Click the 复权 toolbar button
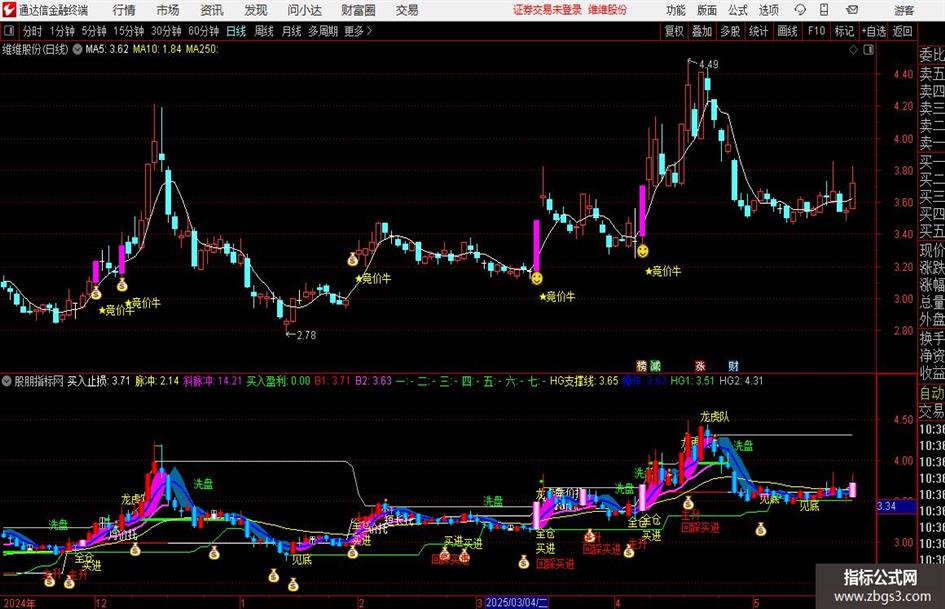This screenshot has width=945, height=609. click(674, 31)
